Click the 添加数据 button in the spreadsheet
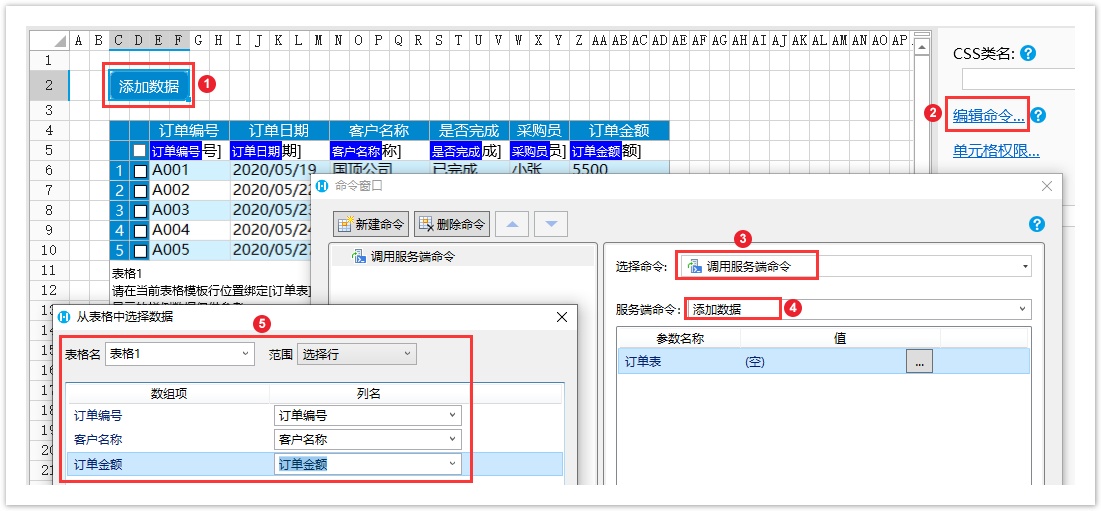1101x511 pixels. point(149,86)
